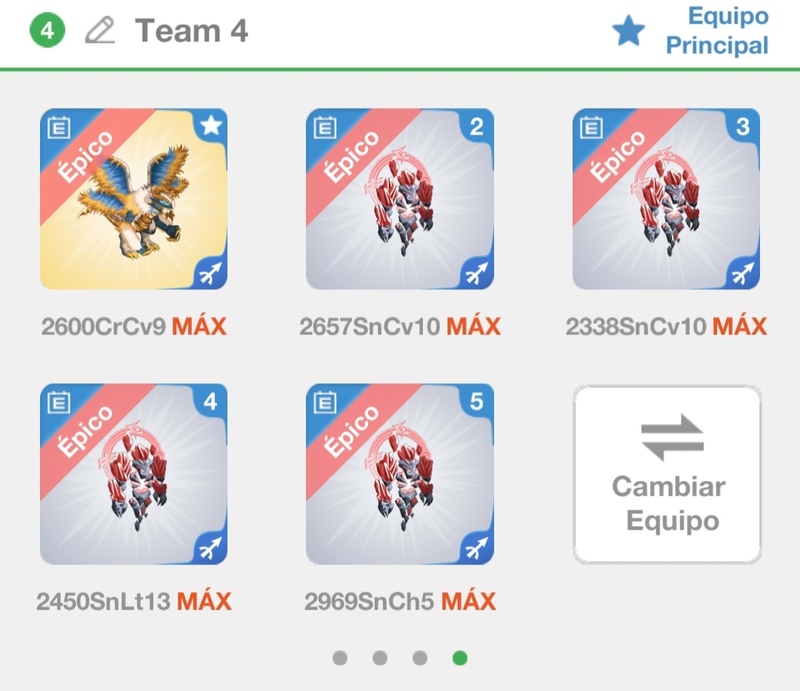Tap the ranged attack icon on griffin card
Screen dimensions: 800x691
[x=211, y=274]
